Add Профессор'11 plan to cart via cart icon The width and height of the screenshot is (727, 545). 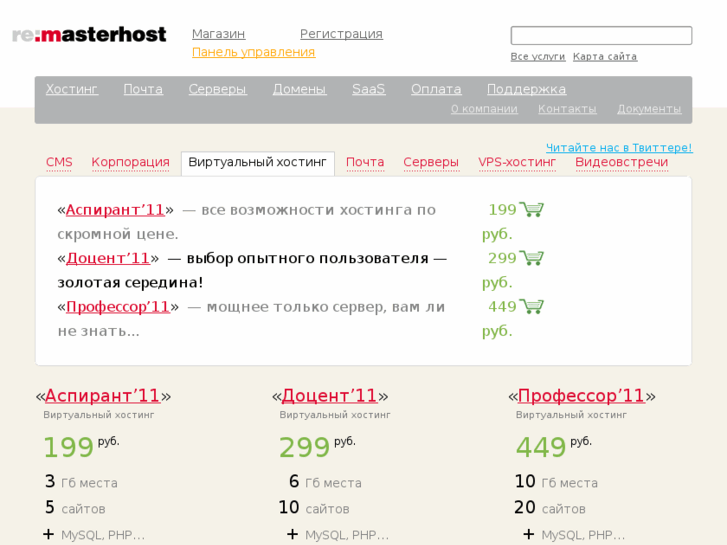(x=531, y=307)
